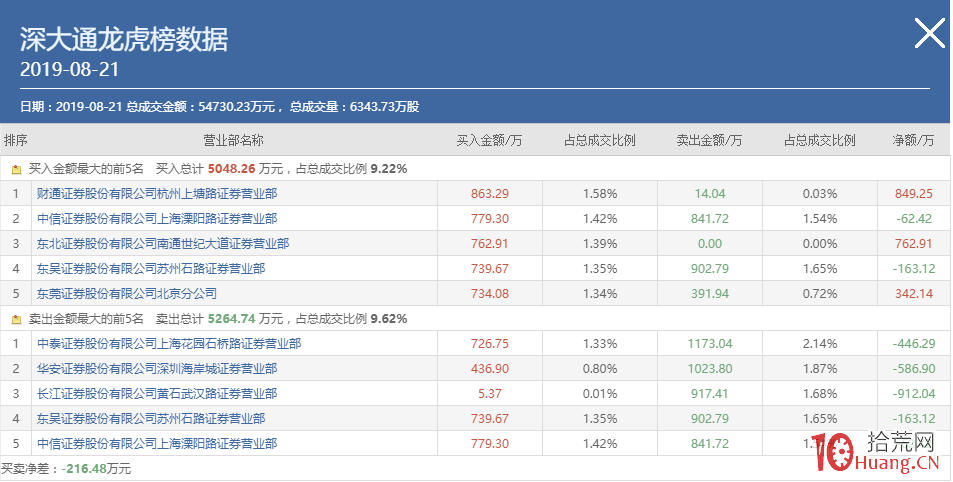Click the 买入金额/万 column header
The width and height of the screenshot is (953, 482).
coord(489,140)
